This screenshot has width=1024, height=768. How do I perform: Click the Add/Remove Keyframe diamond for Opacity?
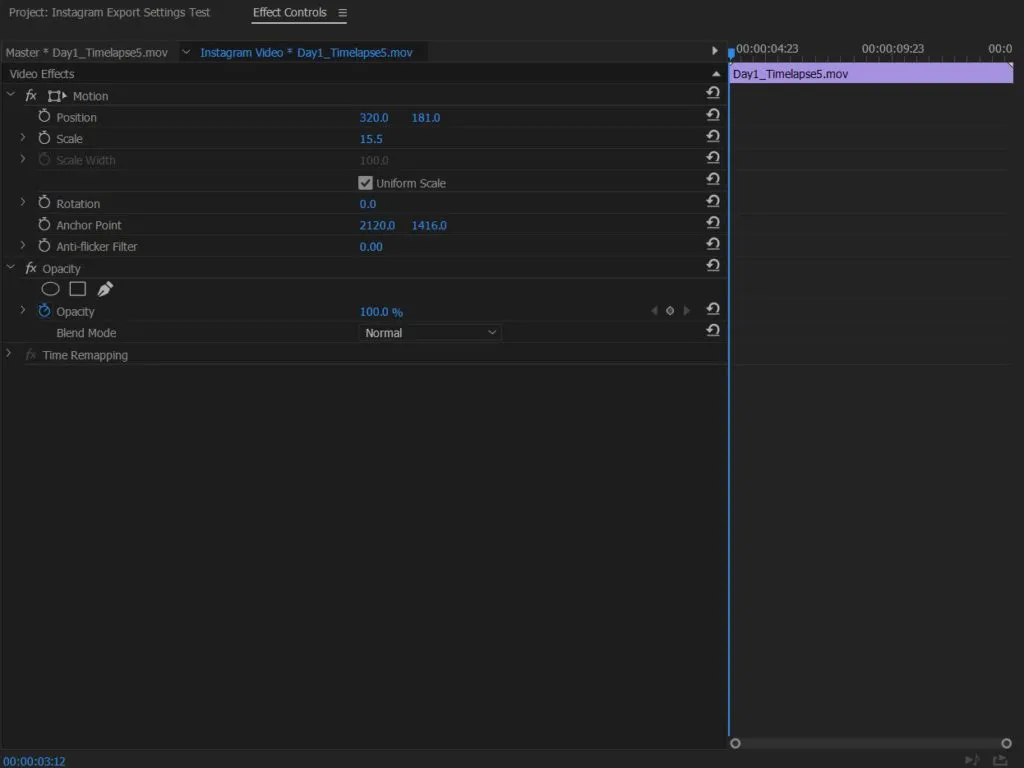point(670,311)
